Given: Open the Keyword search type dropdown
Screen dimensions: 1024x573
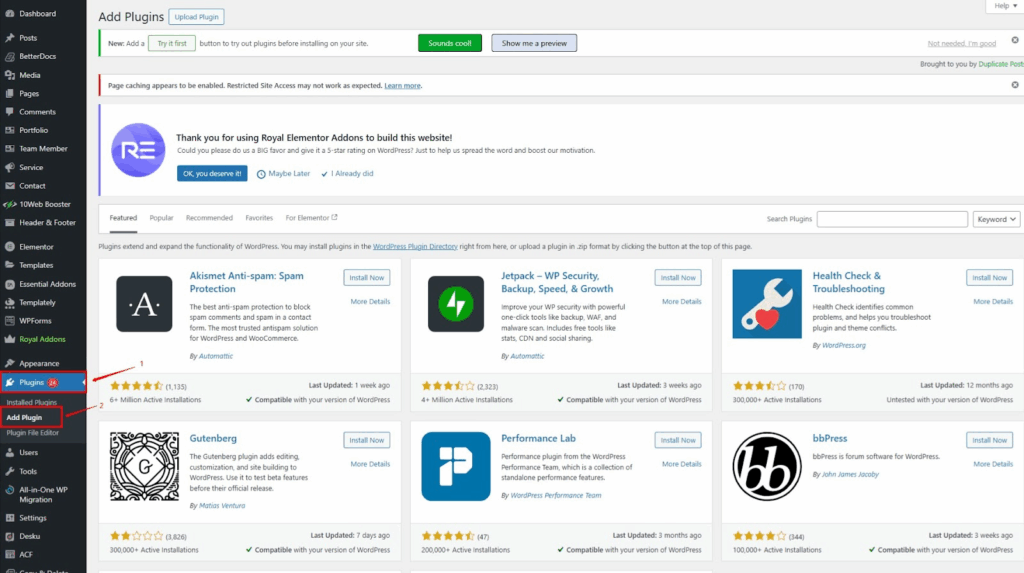Looking at the screenshot, I should [996, 220].
